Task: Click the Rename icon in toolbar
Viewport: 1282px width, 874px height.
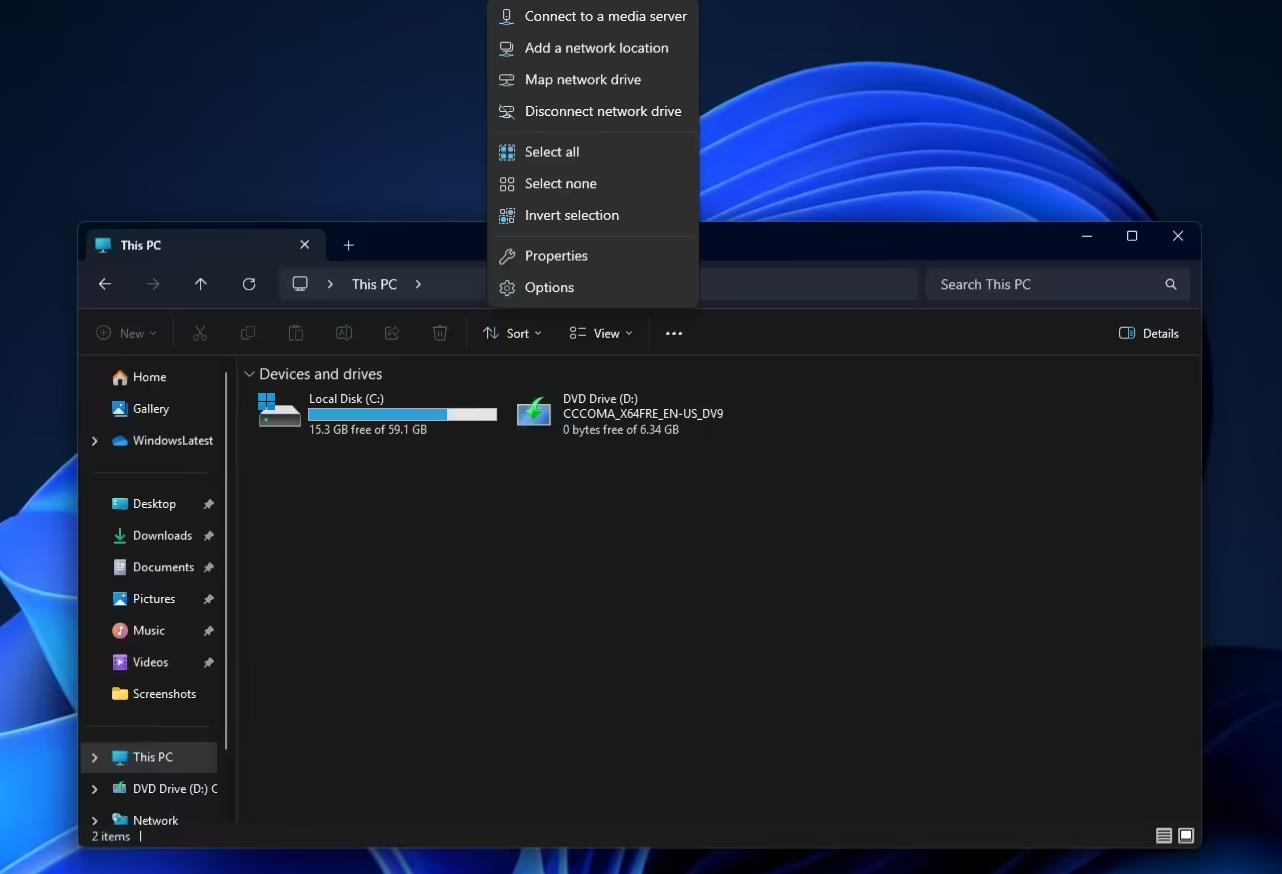Action: [344, 333]
